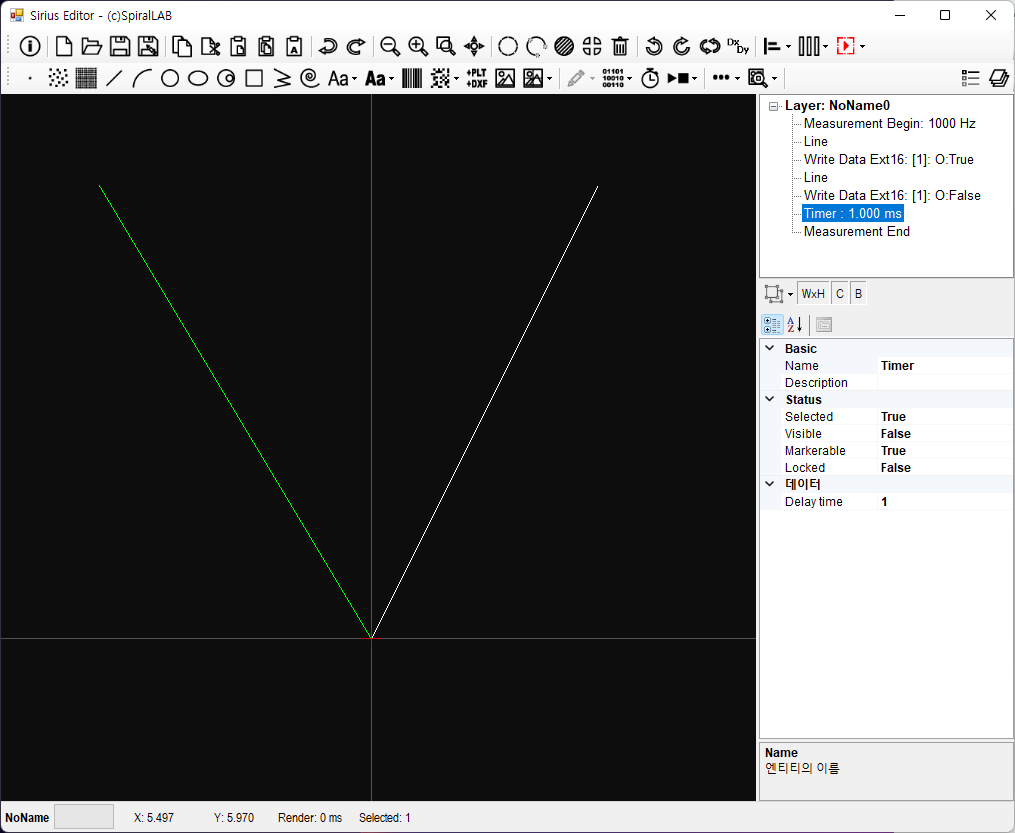The height and width of the screenshot is (833, 1015).
Task: Zoom to fit with the rectangle magnifier
Action: [x=446, y=46]
